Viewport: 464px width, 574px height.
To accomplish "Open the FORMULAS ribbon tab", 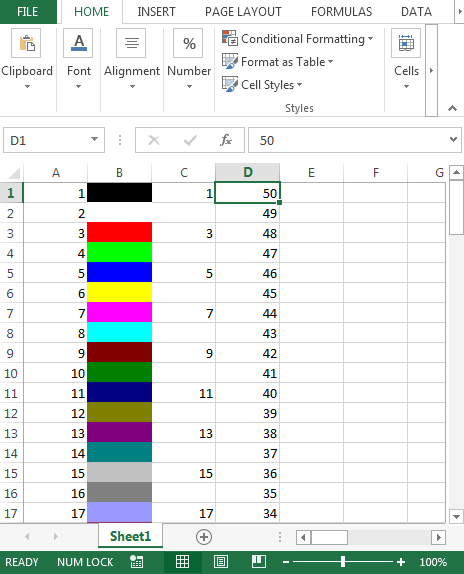I will [x=341, y=12].
